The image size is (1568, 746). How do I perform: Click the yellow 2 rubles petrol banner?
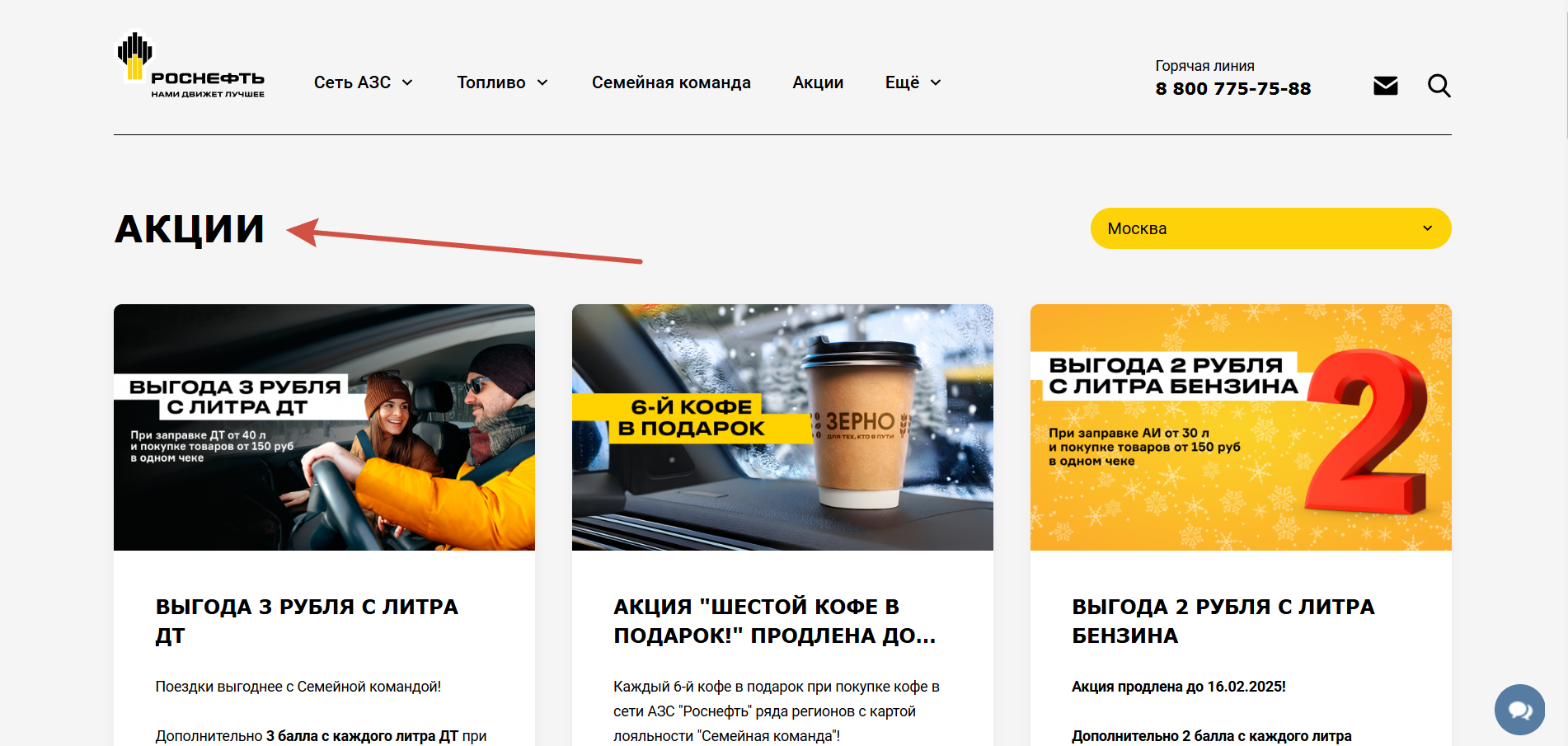1241,427
